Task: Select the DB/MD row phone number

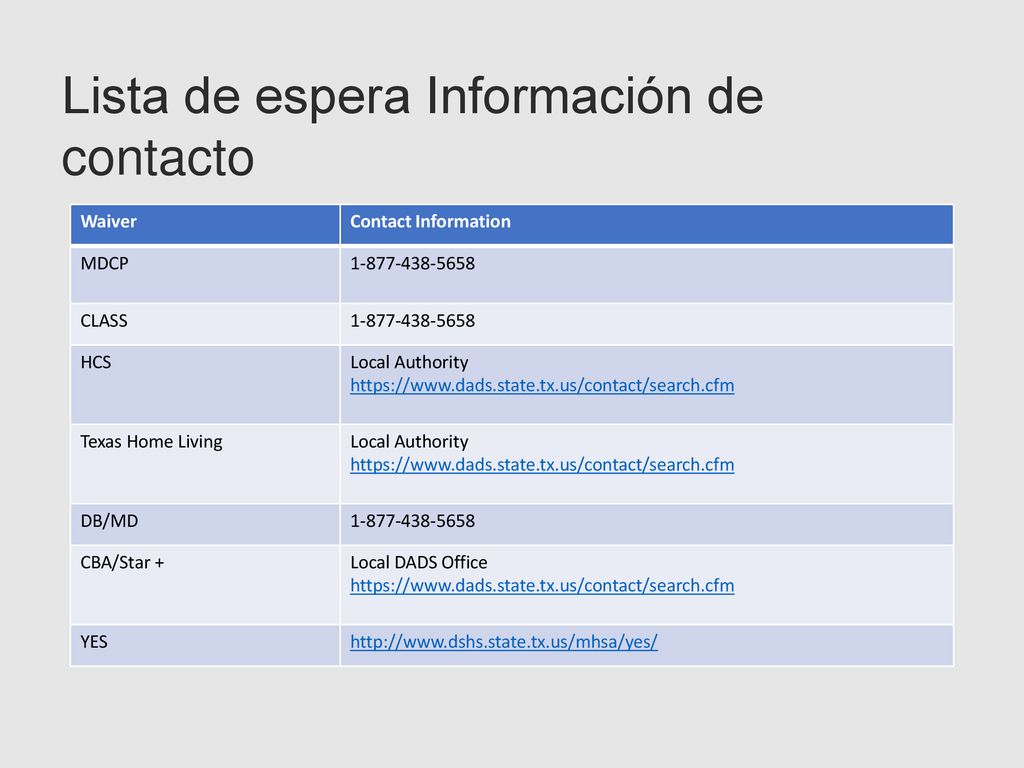Action: point(413,521)
